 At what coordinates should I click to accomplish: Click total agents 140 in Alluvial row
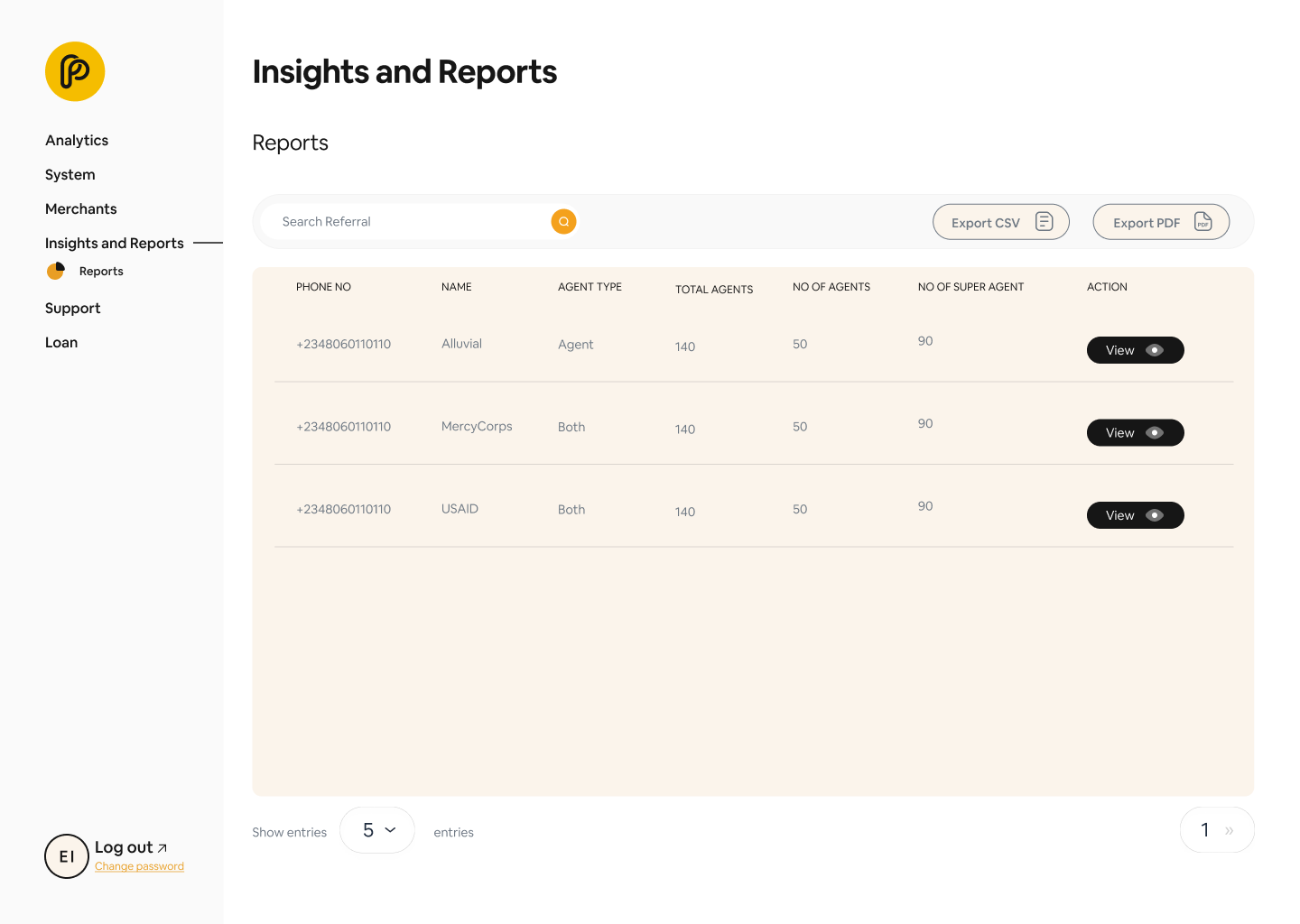(685, 346)
